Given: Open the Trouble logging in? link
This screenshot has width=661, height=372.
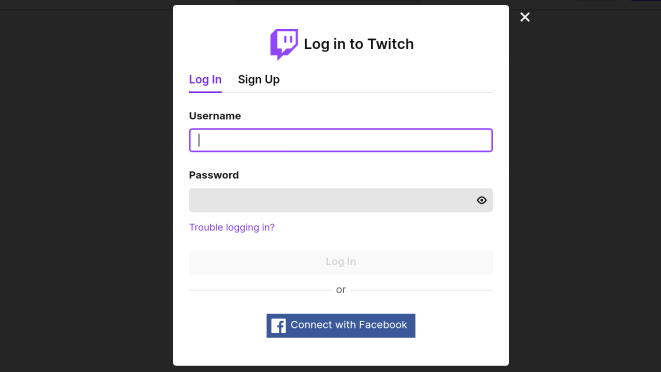Looking at the screenshot, I should point(232,227).
